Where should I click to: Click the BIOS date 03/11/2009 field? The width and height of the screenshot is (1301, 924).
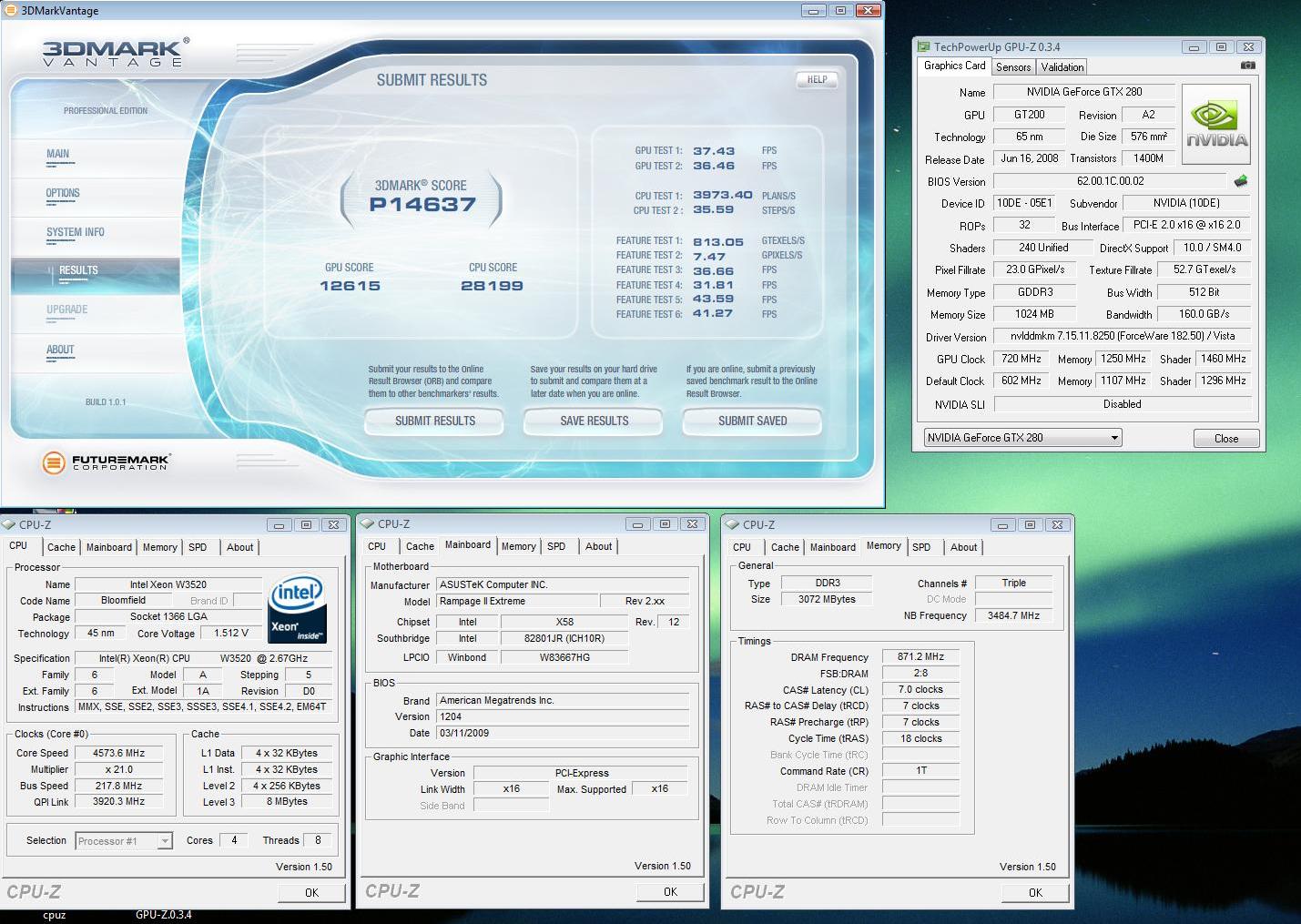coord(563,733)
